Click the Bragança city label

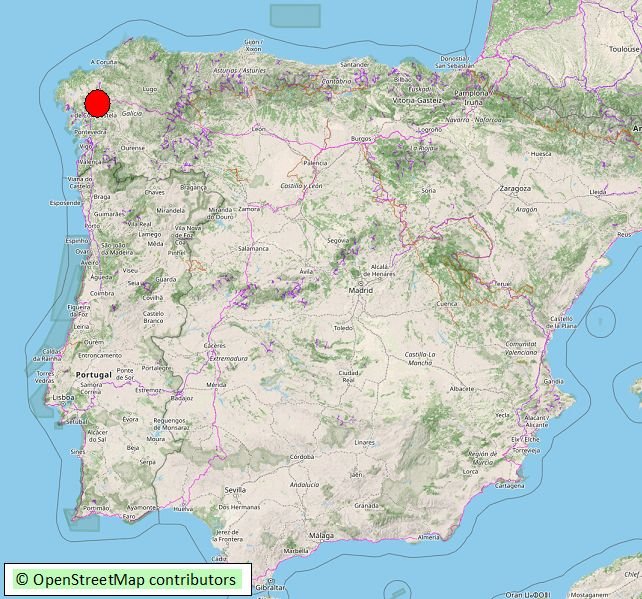(x=194, y=188)
